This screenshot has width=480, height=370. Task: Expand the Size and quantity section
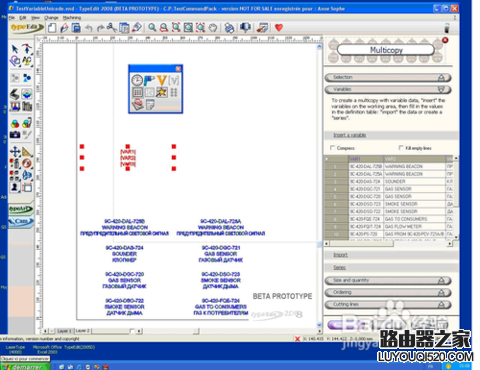tap(388, 281)
